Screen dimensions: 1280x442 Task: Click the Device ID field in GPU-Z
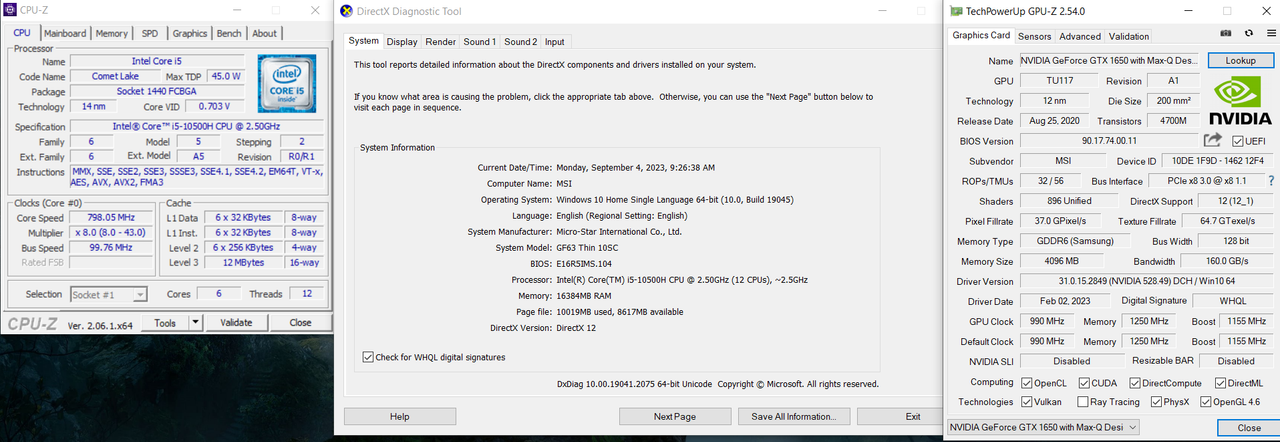1216,161
